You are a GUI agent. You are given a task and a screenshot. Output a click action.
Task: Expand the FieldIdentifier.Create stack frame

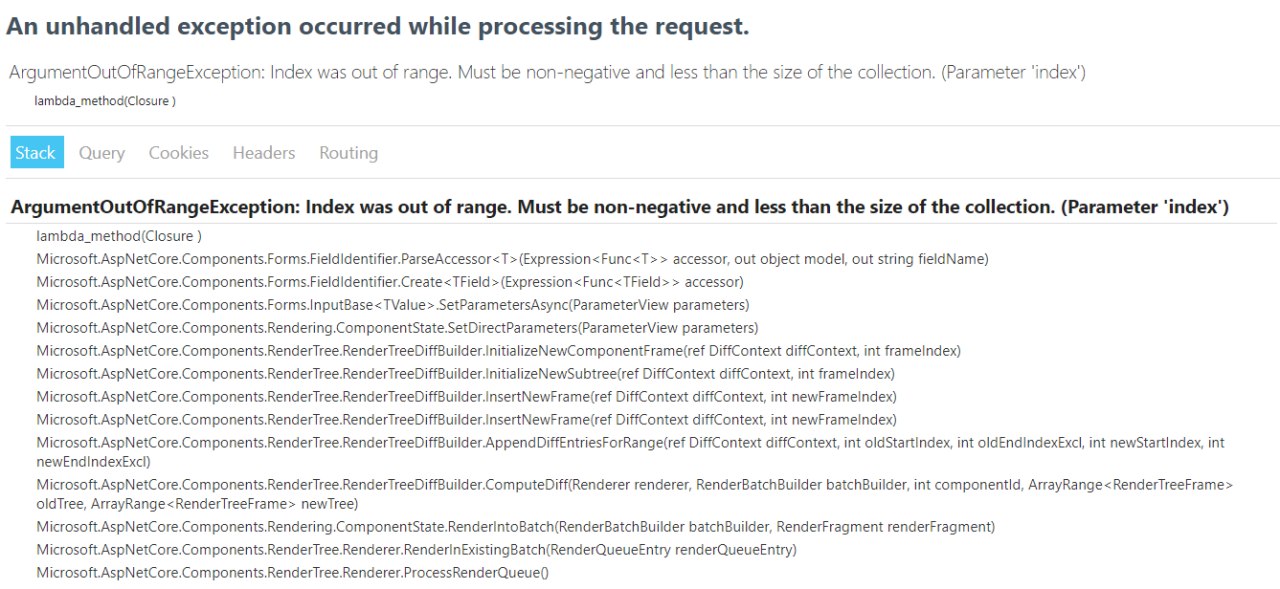[x=390, y=282]
